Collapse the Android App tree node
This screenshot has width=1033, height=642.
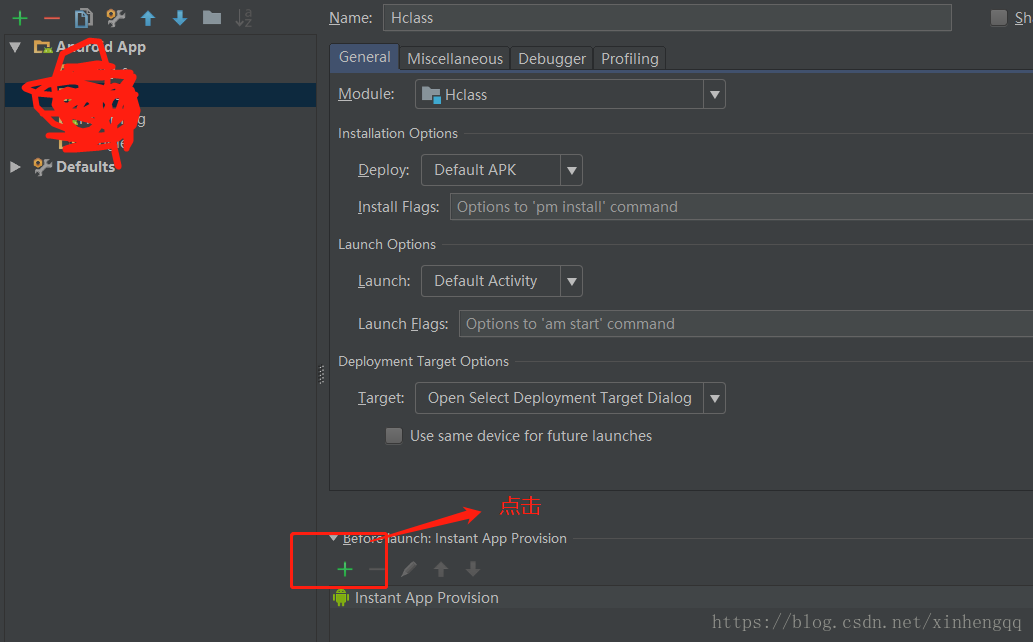click(x=16, y=47)
